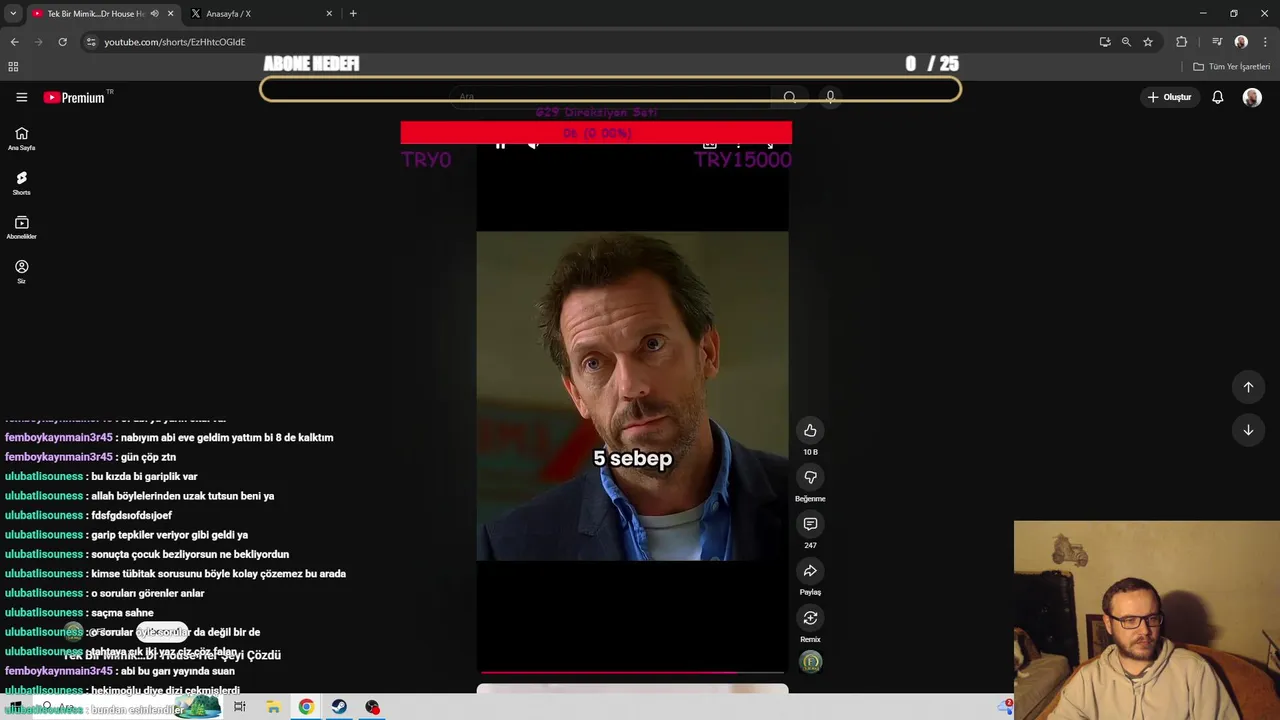Open the media controls icon
This screenshot has height=720, width=1280.
pos(1217,42)
